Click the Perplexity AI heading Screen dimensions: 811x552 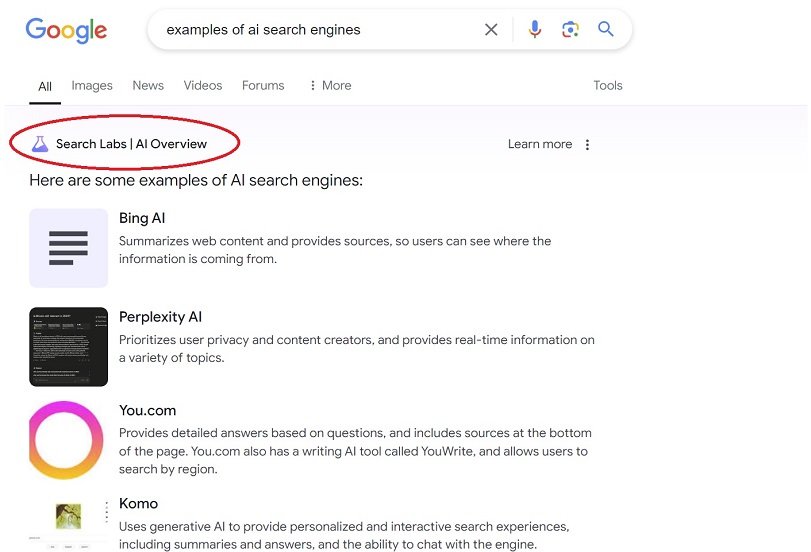[x=160, y=317]
